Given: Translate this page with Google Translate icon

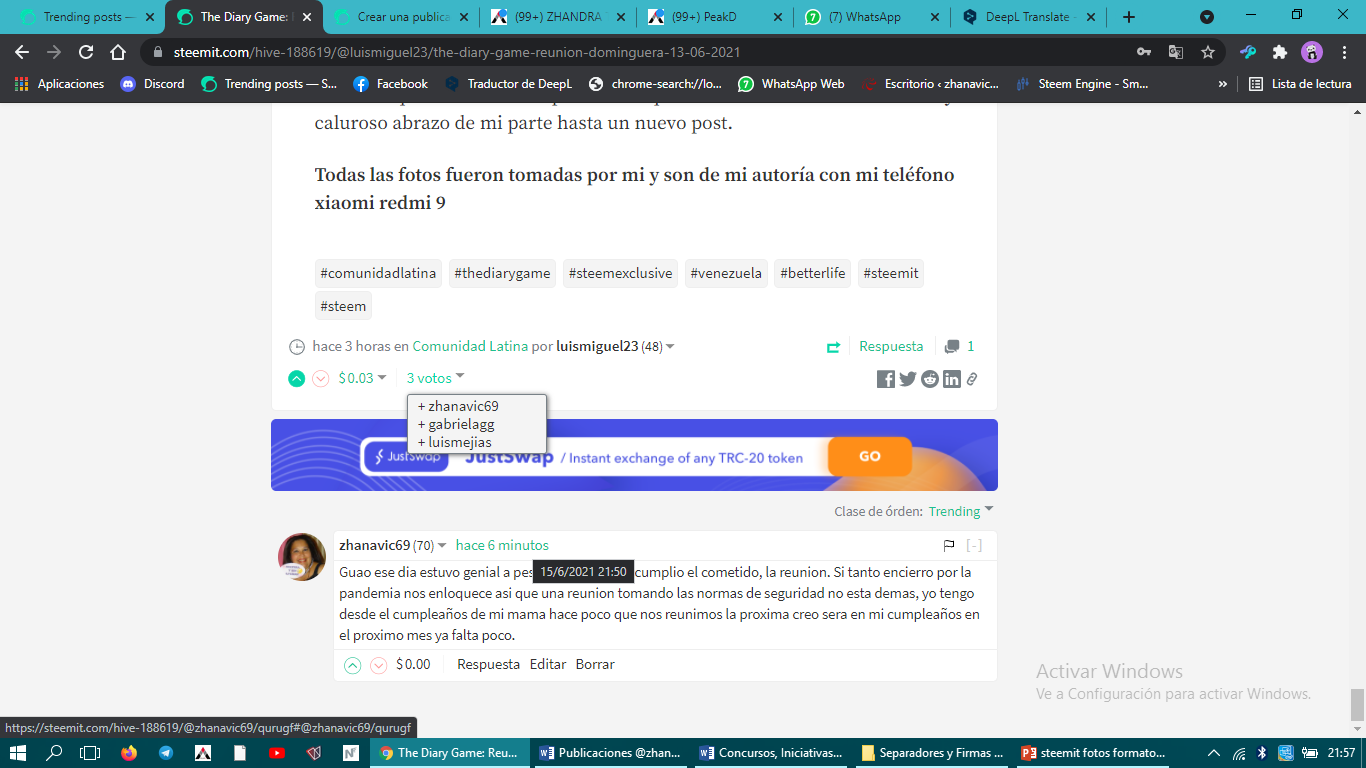Looking at the screenshot, I should point(1176,52).
